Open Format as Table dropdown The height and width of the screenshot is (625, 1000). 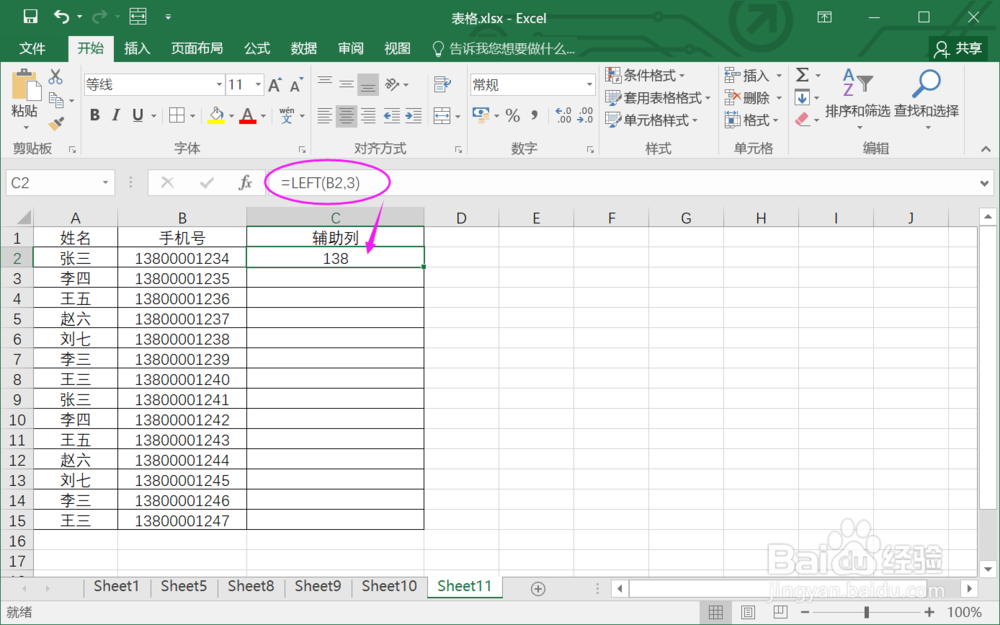click(658, 98)
